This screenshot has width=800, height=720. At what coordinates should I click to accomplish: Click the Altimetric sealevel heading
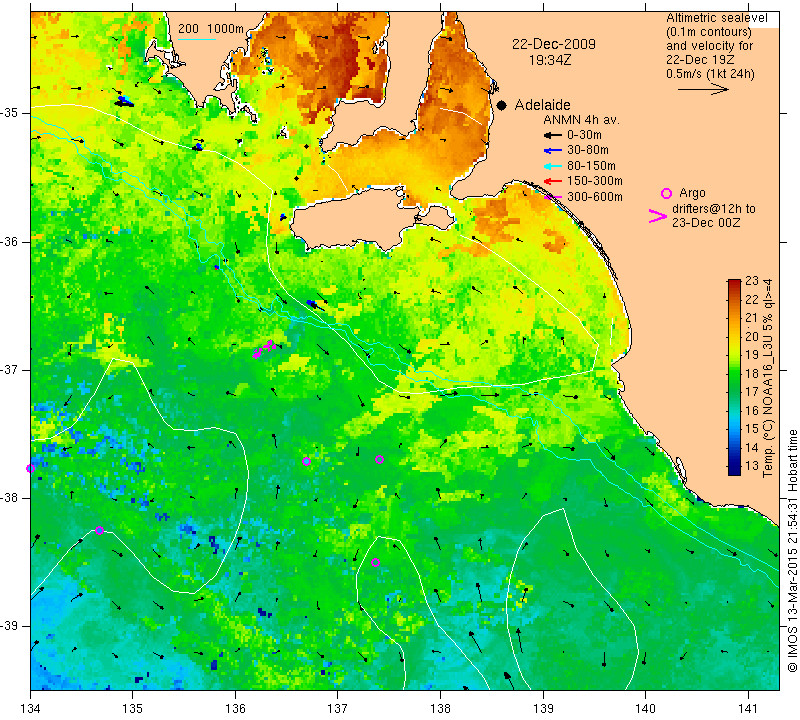tap(716, 18)
